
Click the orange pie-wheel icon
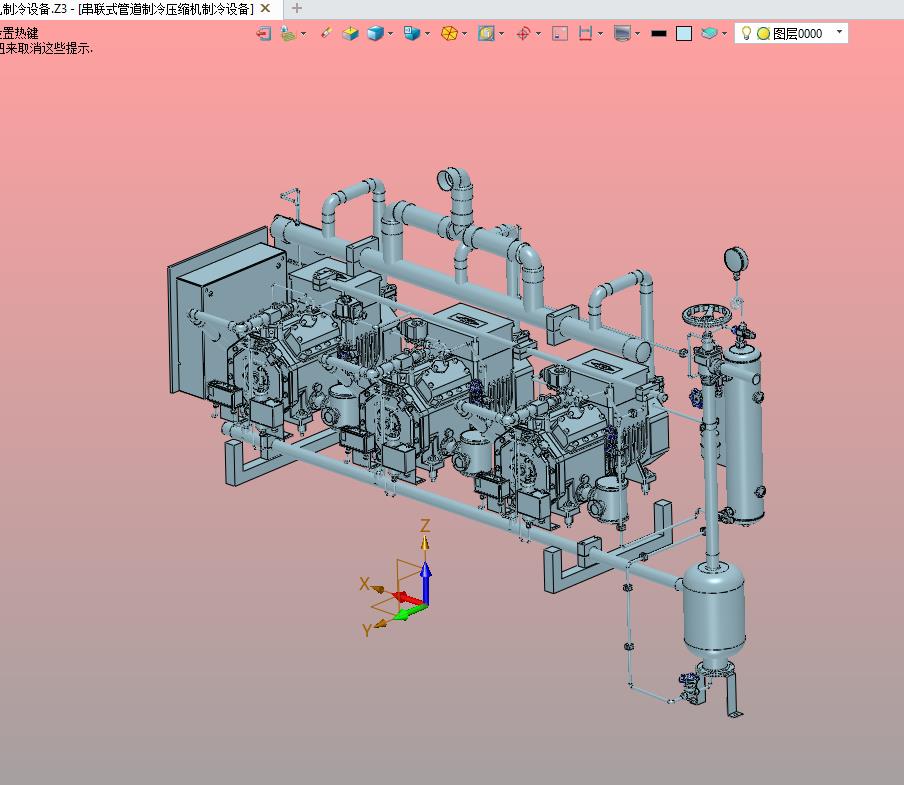click(x=449, y=33)
